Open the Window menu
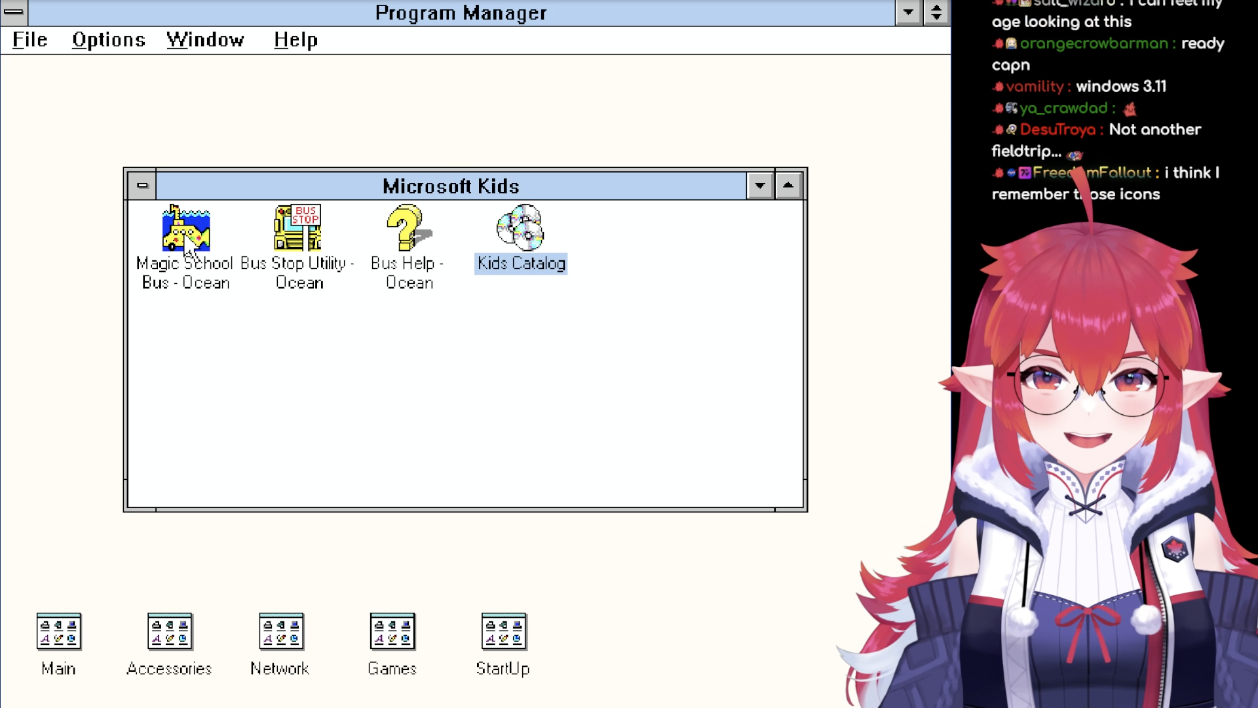1258x708 pixels. (206, 40)
